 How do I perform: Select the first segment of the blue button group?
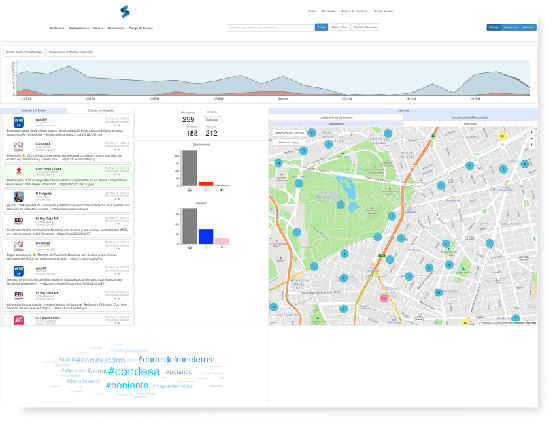click(494, 27)
